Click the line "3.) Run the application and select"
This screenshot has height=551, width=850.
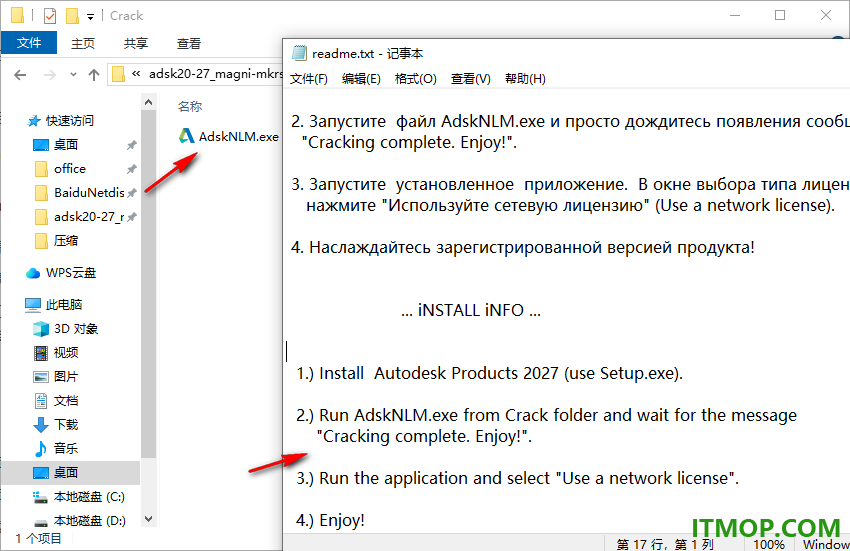(x=518, y=478)
